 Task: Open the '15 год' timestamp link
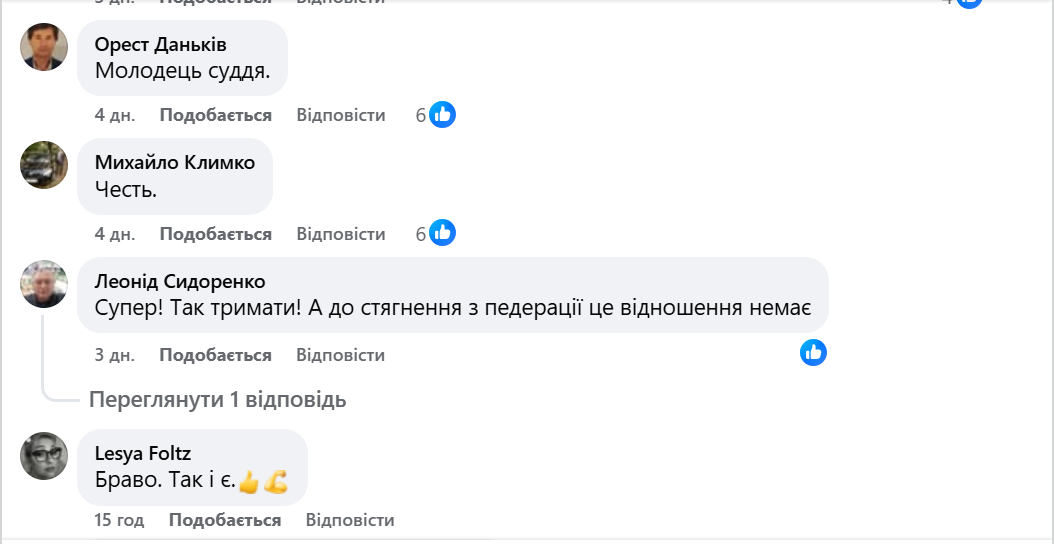119,520
